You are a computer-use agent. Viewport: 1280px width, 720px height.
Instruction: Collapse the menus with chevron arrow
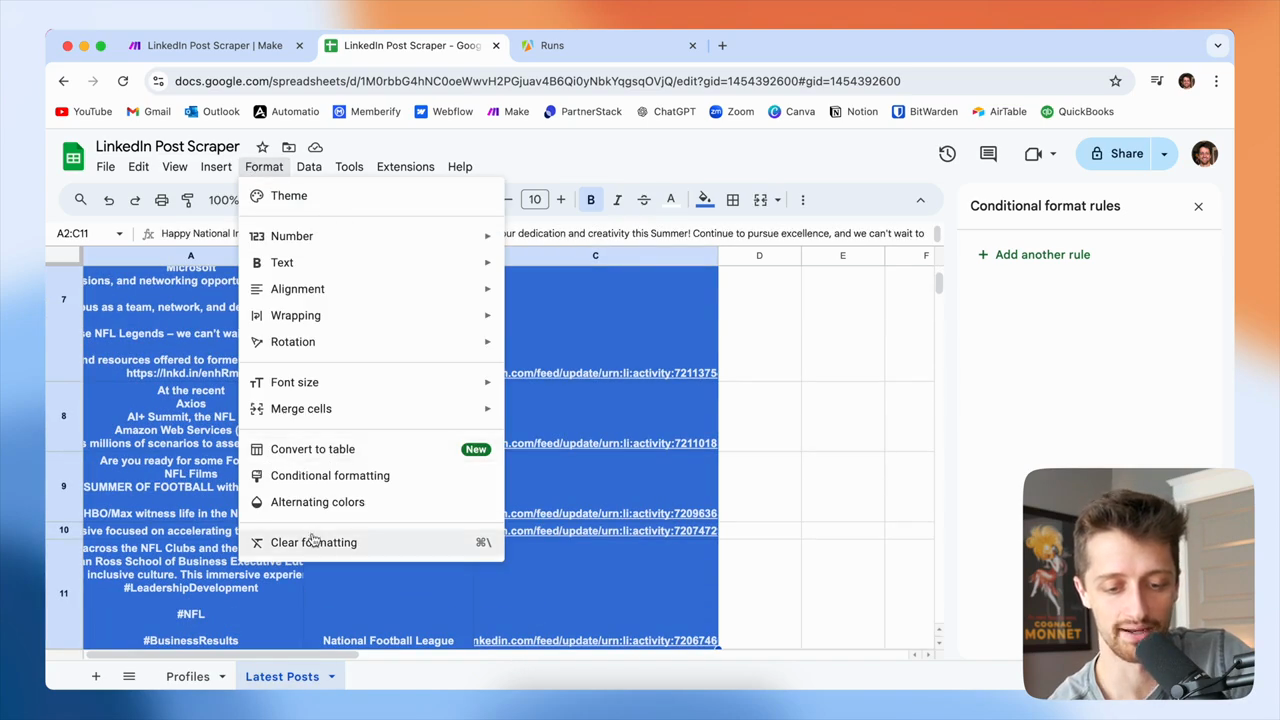click(x=920, y=200)
